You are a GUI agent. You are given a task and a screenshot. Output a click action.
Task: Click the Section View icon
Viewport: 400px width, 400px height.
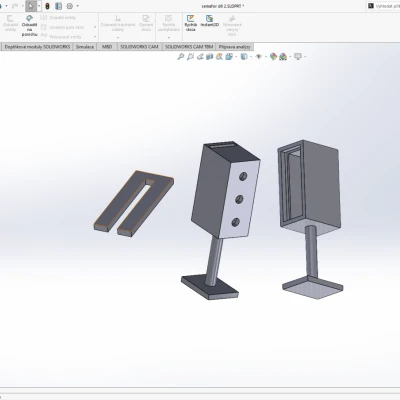pyautogui.click(x=209, y=57)
